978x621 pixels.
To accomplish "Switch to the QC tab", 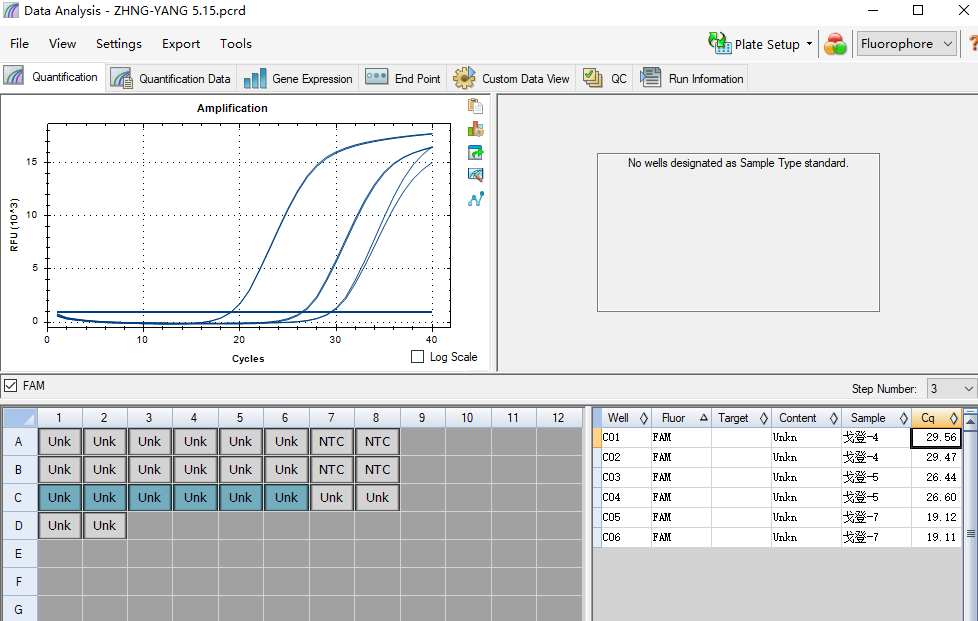I will pos(604,79).
